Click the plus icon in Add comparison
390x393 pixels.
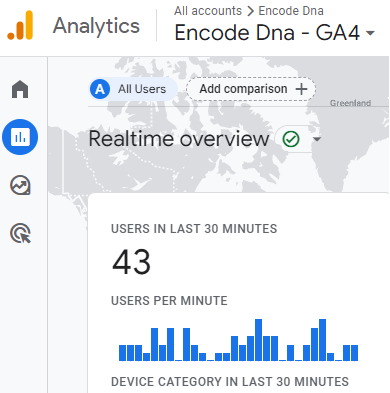tap(301, 89)
